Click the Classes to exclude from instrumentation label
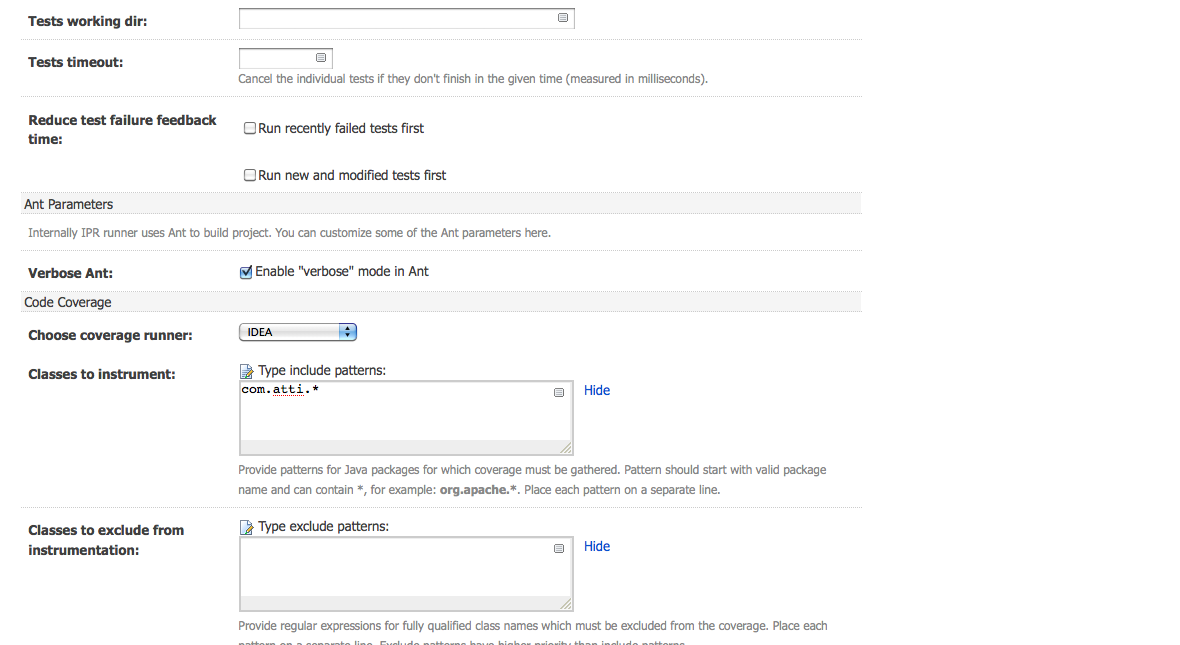The height and width of the screenshot is (645, 1180). point(106,540)
